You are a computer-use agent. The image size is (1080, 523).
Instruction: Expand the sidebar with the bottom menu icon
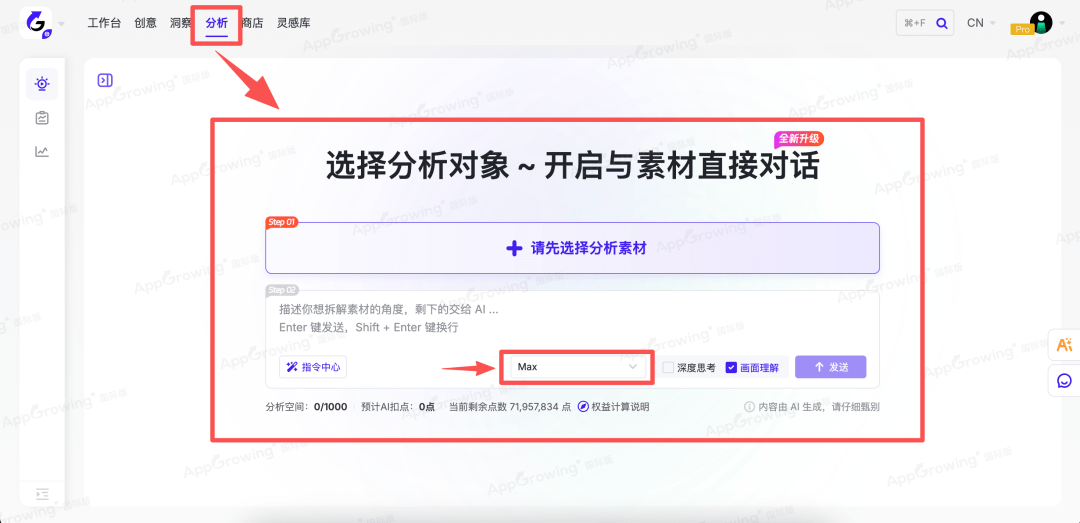(x=42, y=494)
